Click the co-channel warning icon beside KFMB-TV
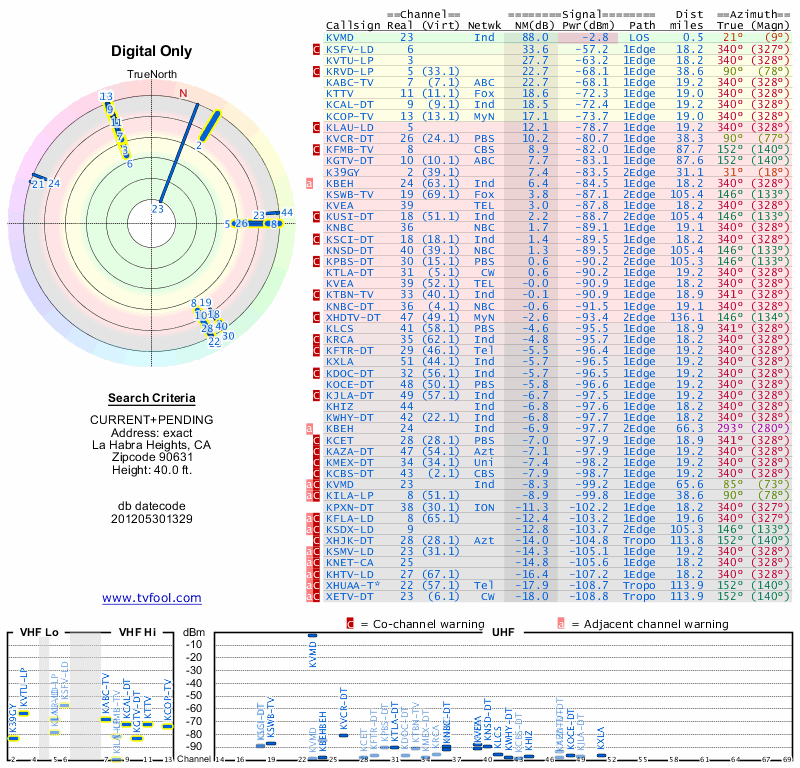800x768 pixels. pos(316,150)
